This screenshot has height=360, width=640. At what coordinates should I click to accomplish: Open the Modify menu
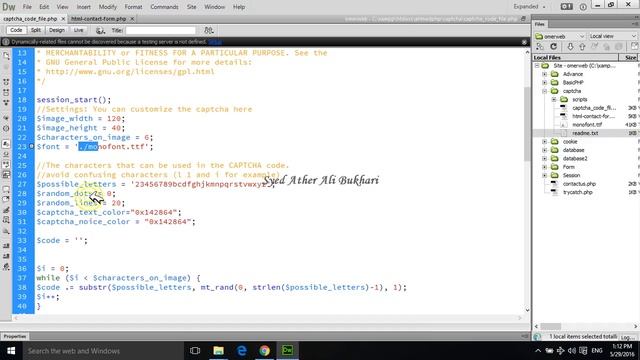point(108,7)
